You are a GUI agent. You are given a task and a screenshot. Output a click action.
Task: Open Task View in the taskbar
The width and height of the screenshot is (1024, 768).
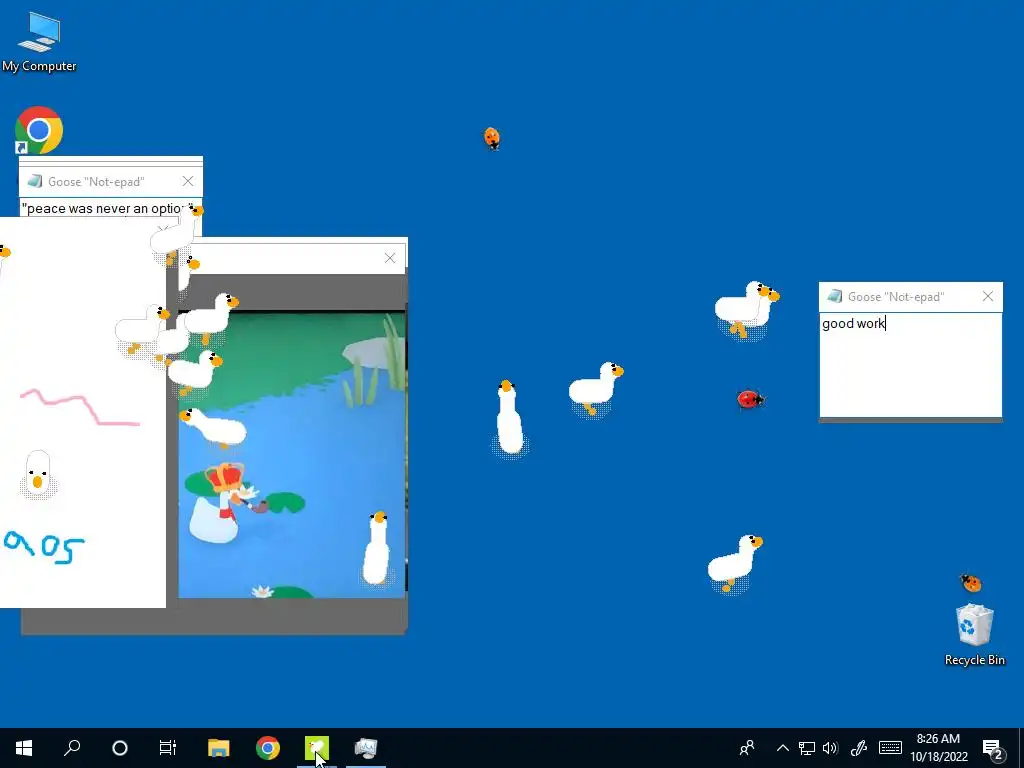(x=168, y=748)
